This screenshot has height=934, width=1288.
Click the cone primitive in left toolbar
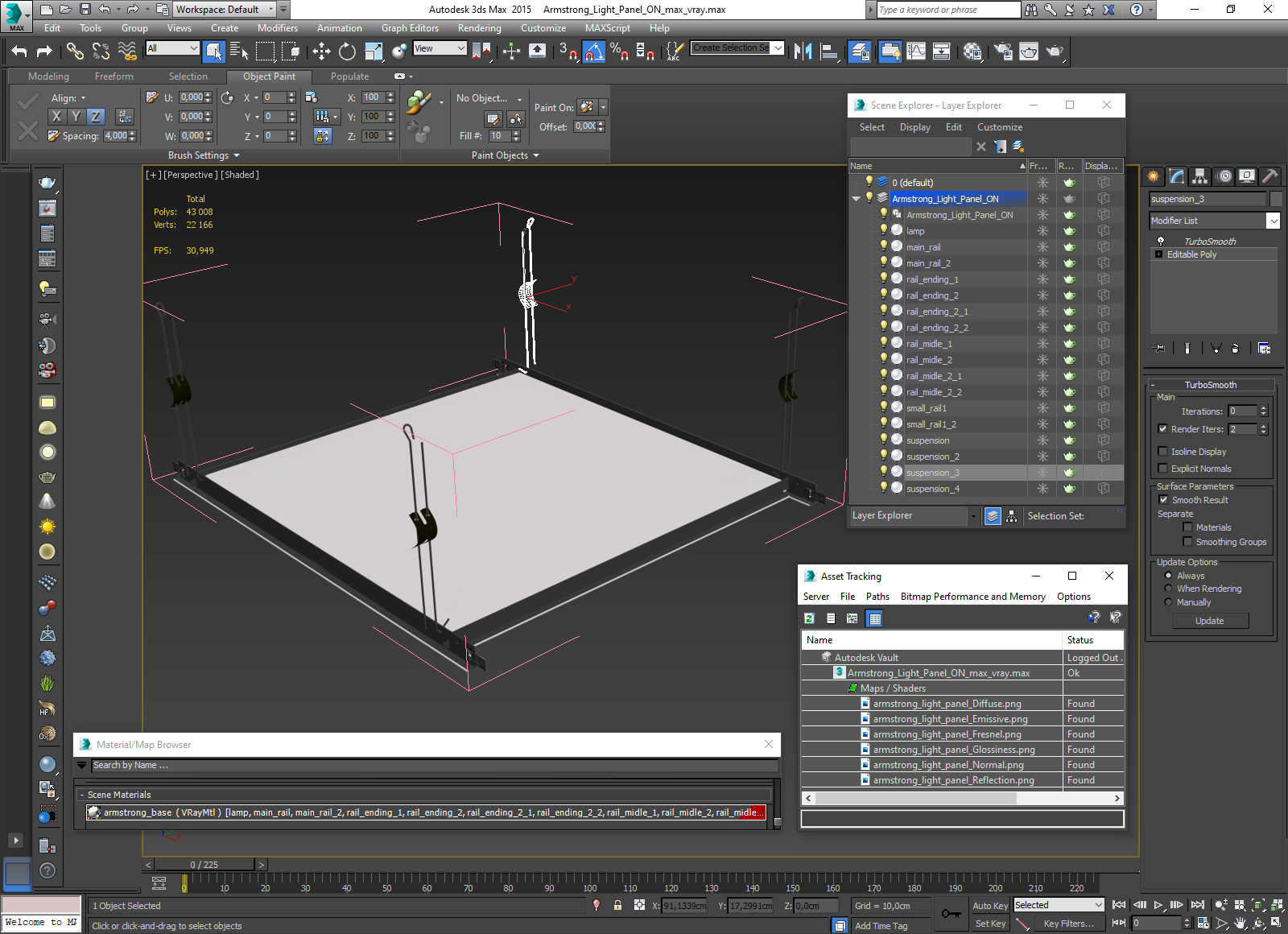[47, 501]
